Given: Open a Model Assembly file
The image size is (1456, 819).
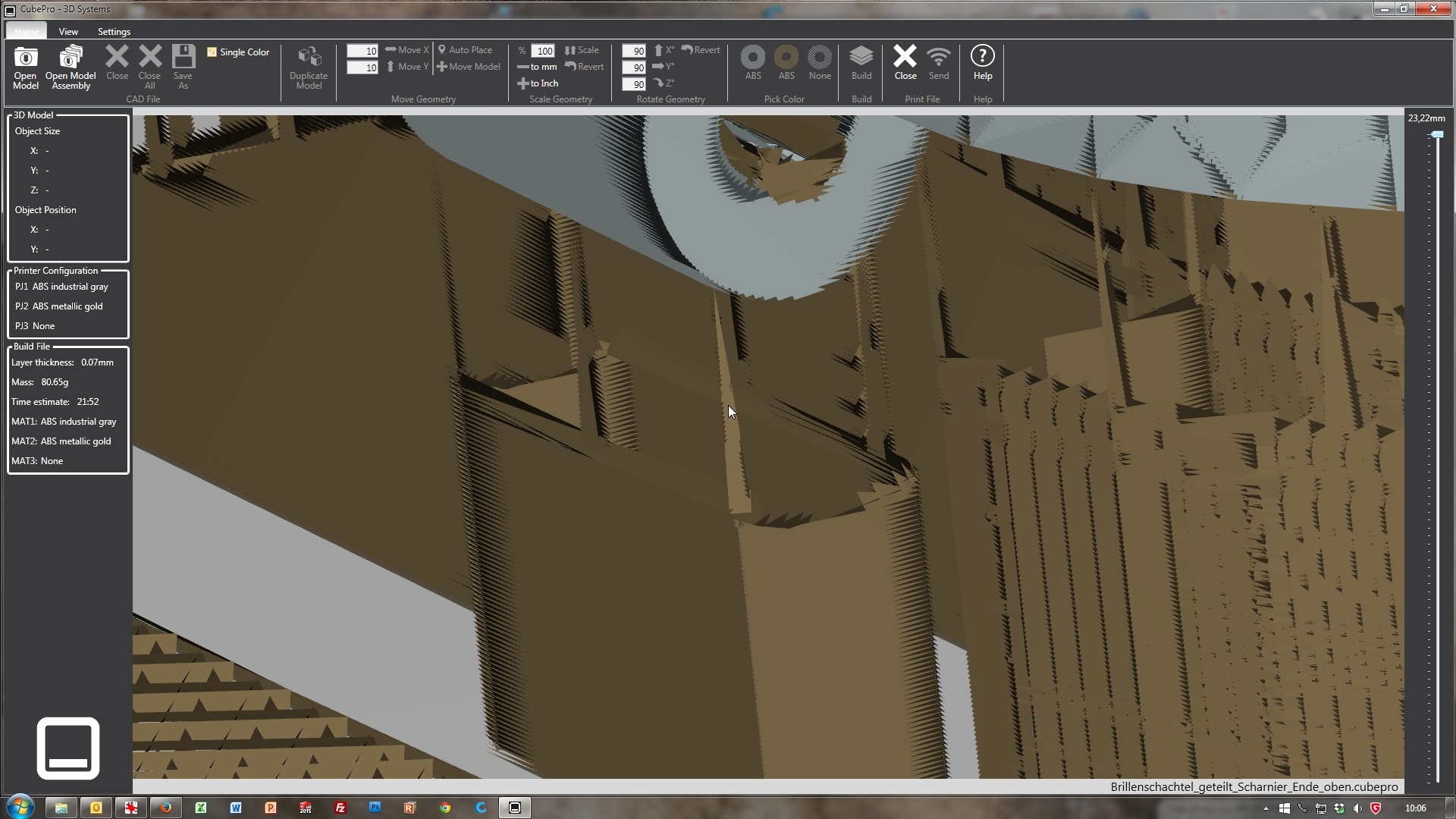Looking at the screenshot, I should click(x=71, y=58).
